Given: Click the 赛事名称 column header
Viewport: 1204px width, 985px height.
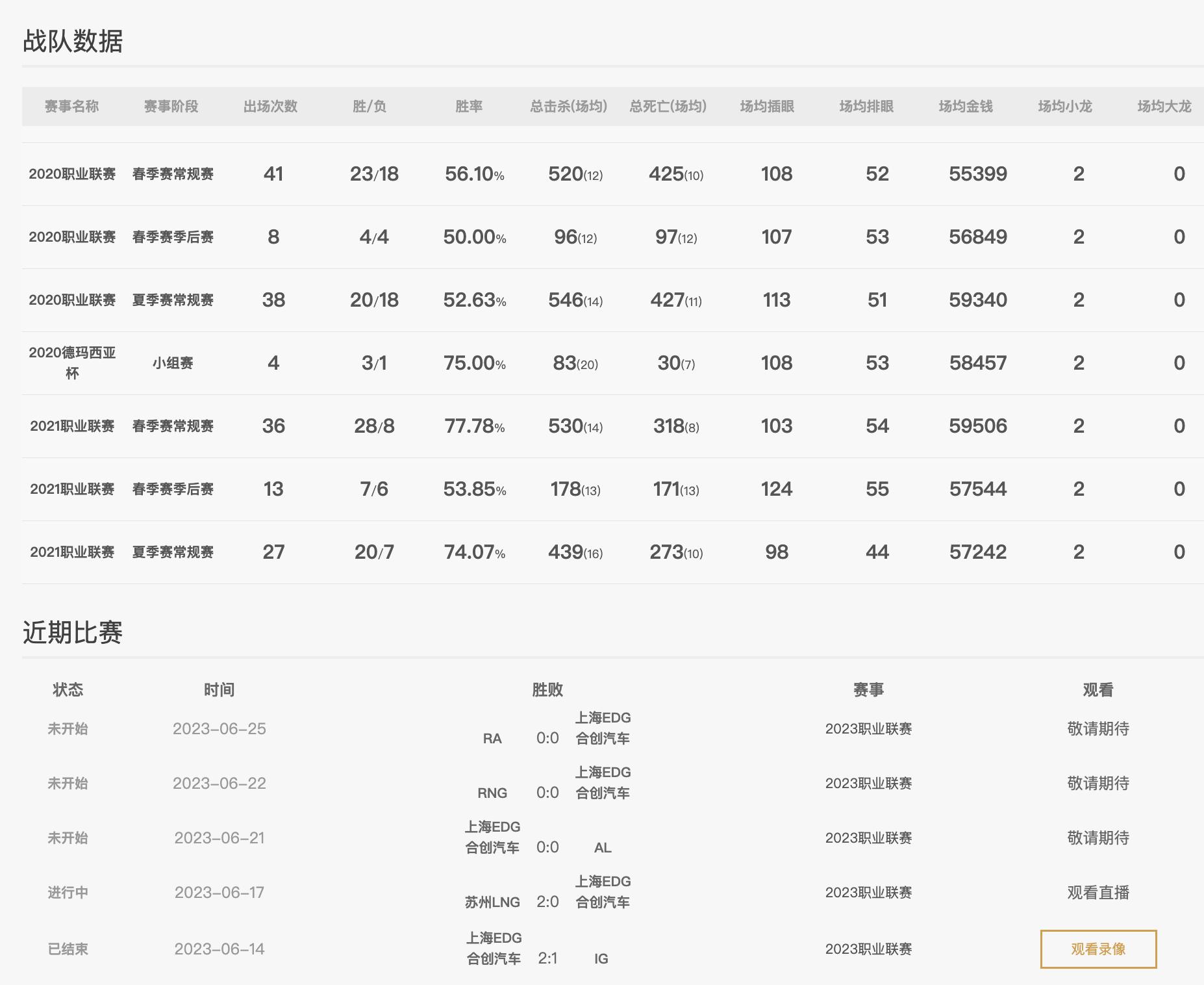Looking at the screenshot, I should click(71, 107).
